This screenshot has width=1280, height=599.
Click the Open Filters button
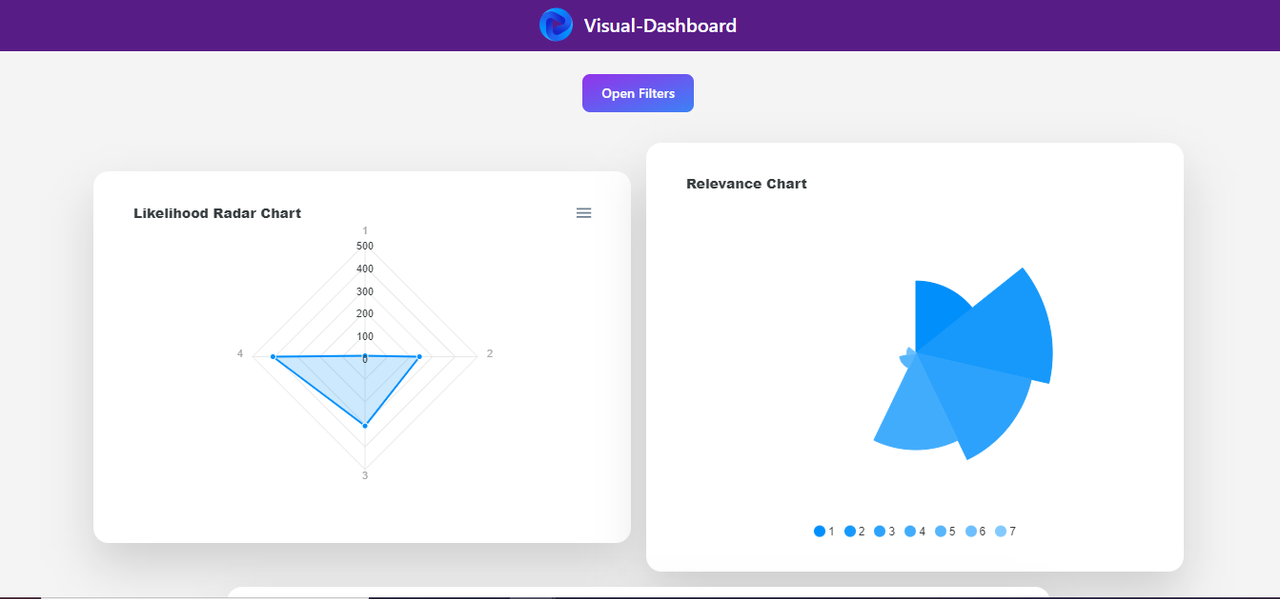point(638,93)
